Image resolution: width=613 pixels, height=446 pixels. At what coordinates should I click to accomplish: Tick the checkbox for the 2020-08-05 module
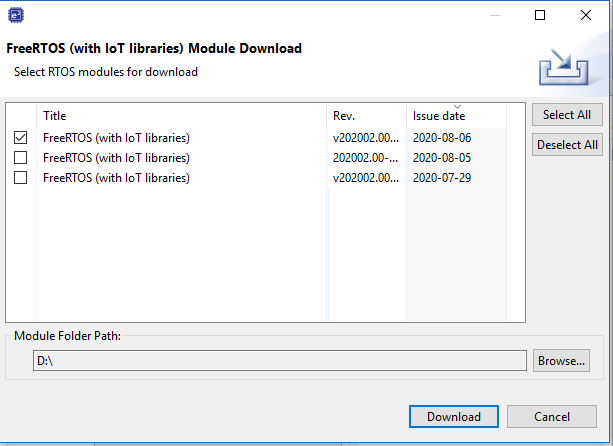[x=21, y=158]
